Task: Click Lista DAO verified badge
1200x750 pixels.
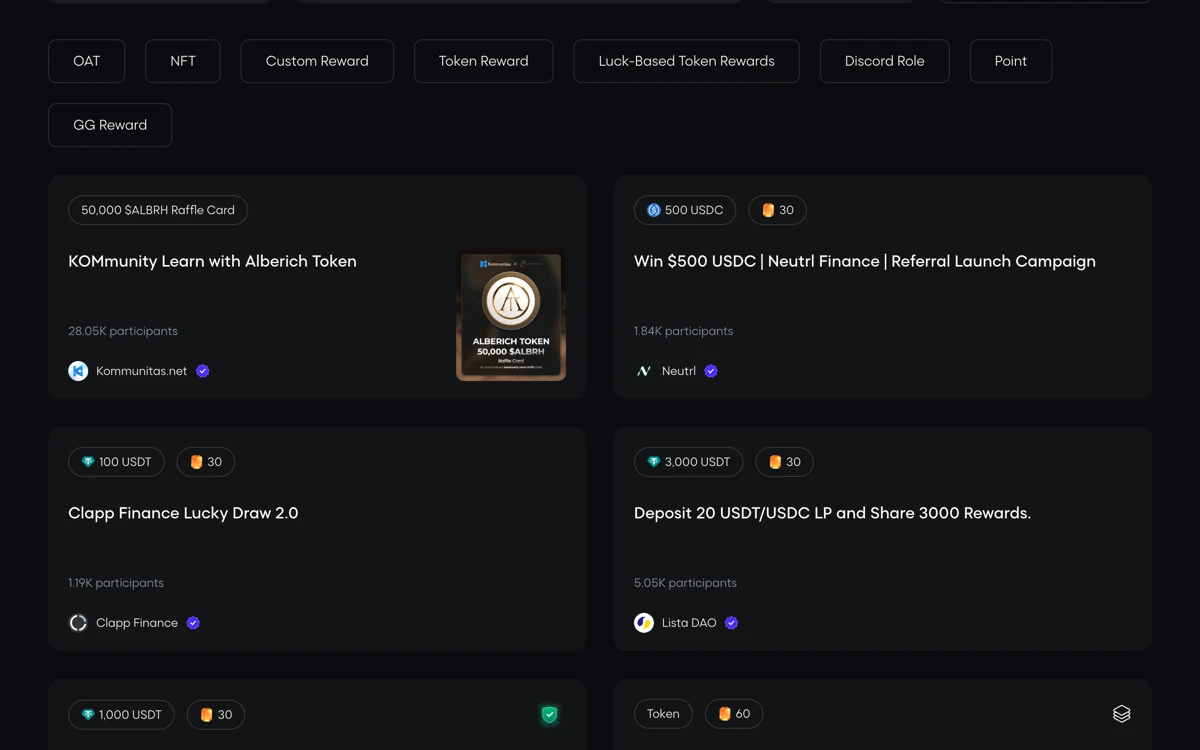Action: [x=731, y=623]
